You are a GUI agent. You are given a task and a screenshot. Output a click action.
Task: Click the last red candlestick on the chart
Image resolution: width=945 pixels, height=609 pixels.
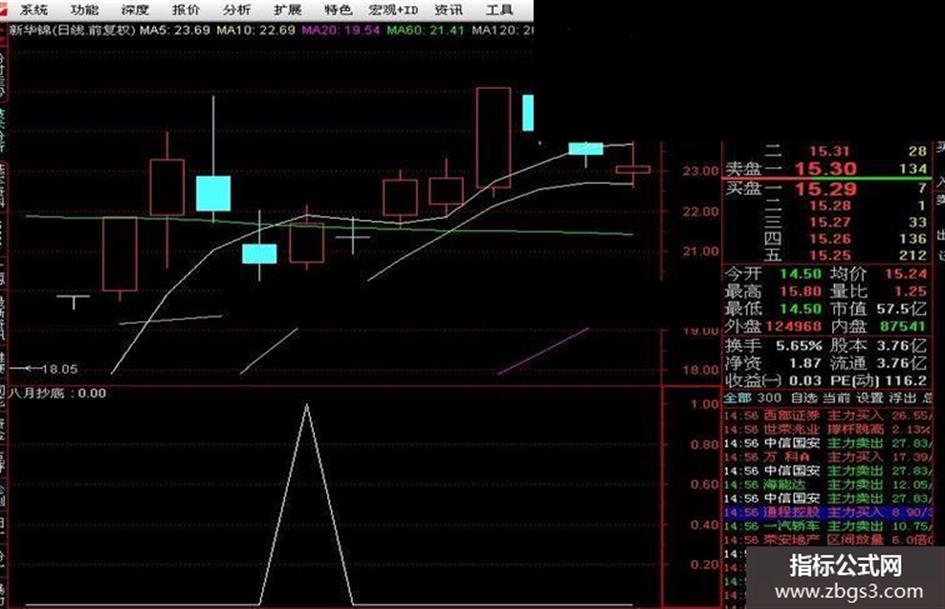(633, 169)
